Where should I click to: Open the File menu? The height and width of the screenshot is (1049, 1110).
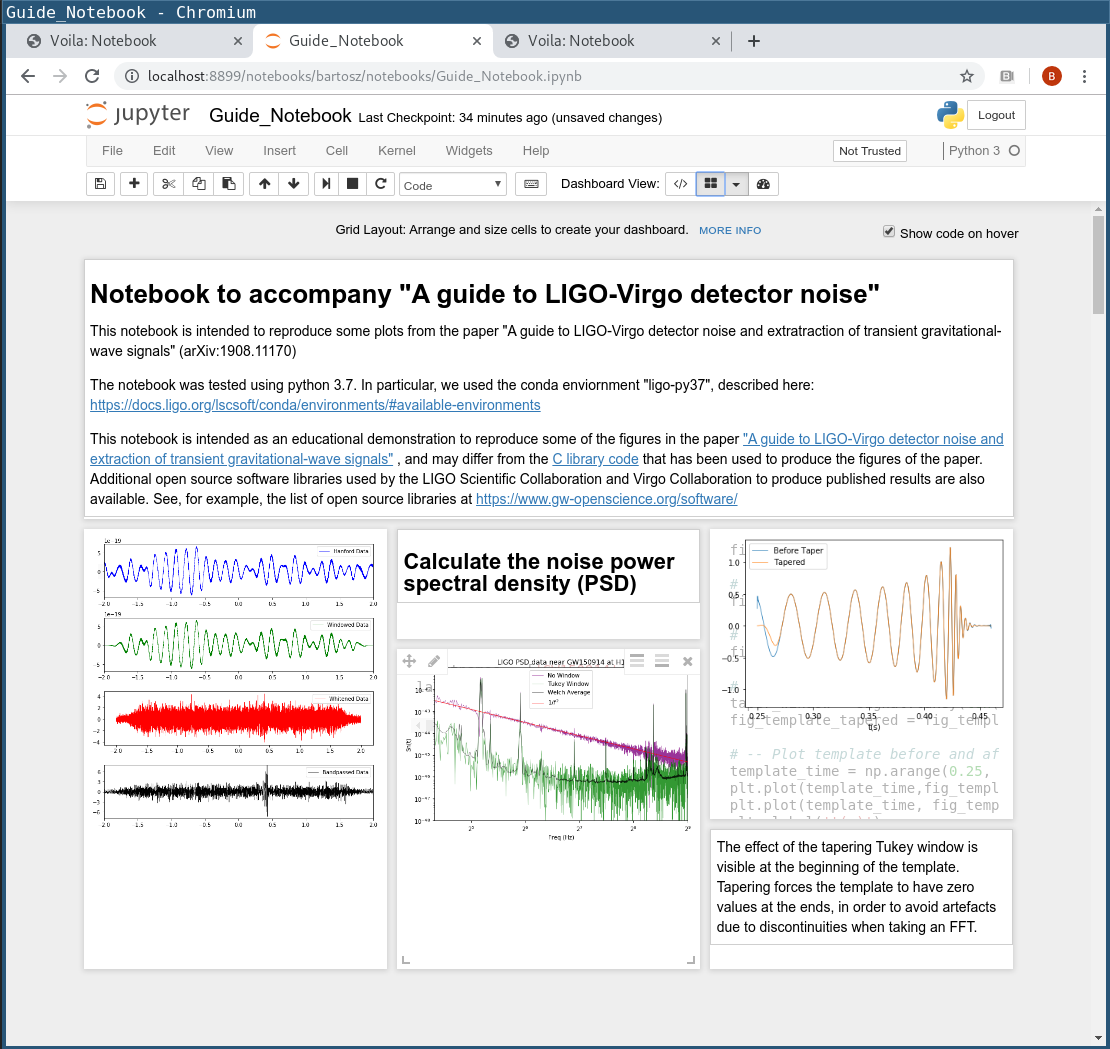coord(112,151)
